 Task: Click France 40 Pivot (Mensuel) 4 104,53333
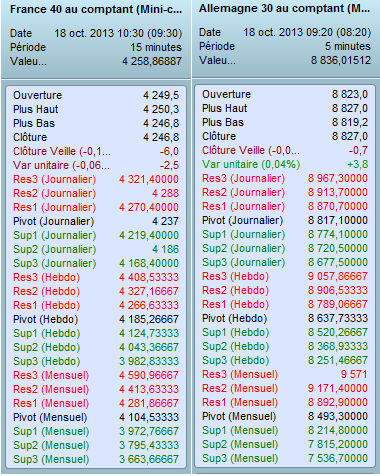coord(96,417)
